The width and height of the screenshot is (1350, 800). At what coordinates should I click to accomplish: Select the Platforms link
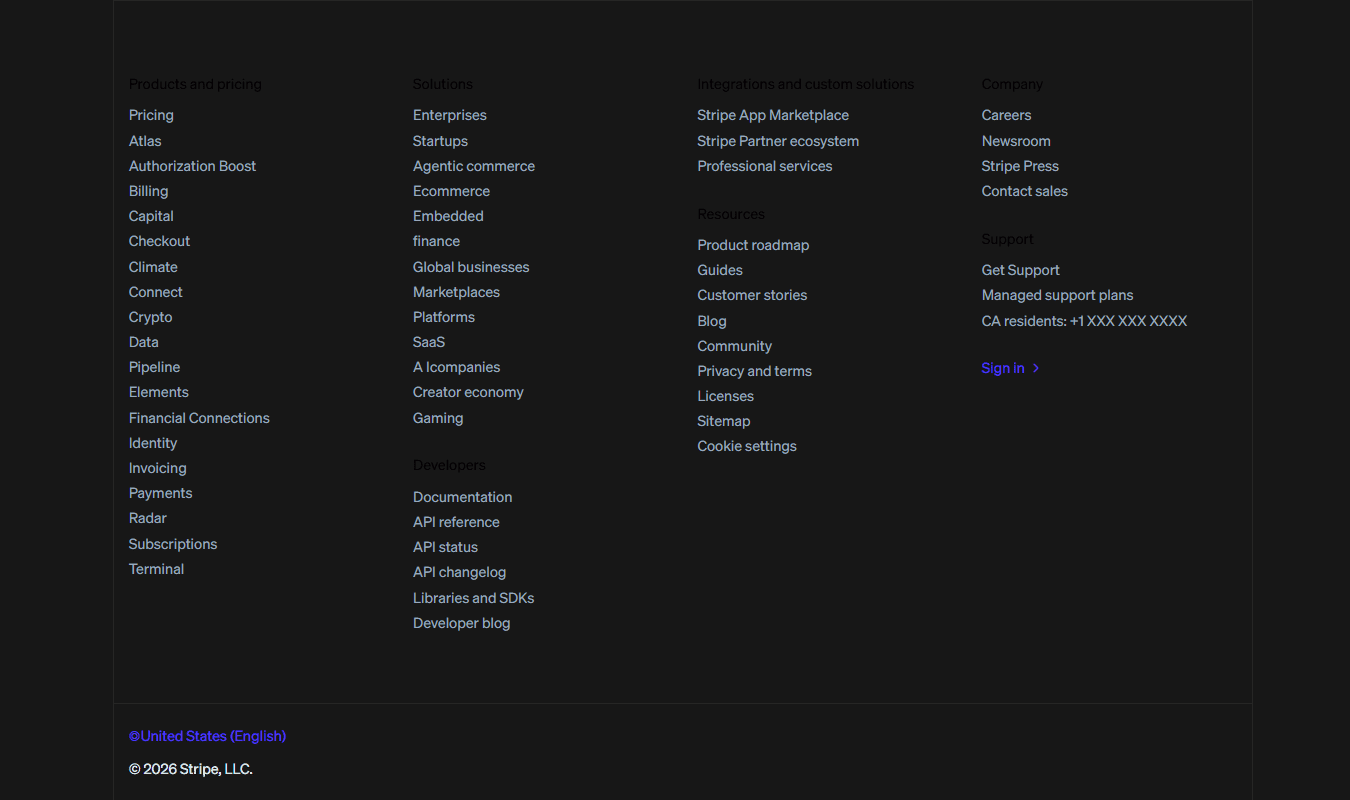click(444, 317)
